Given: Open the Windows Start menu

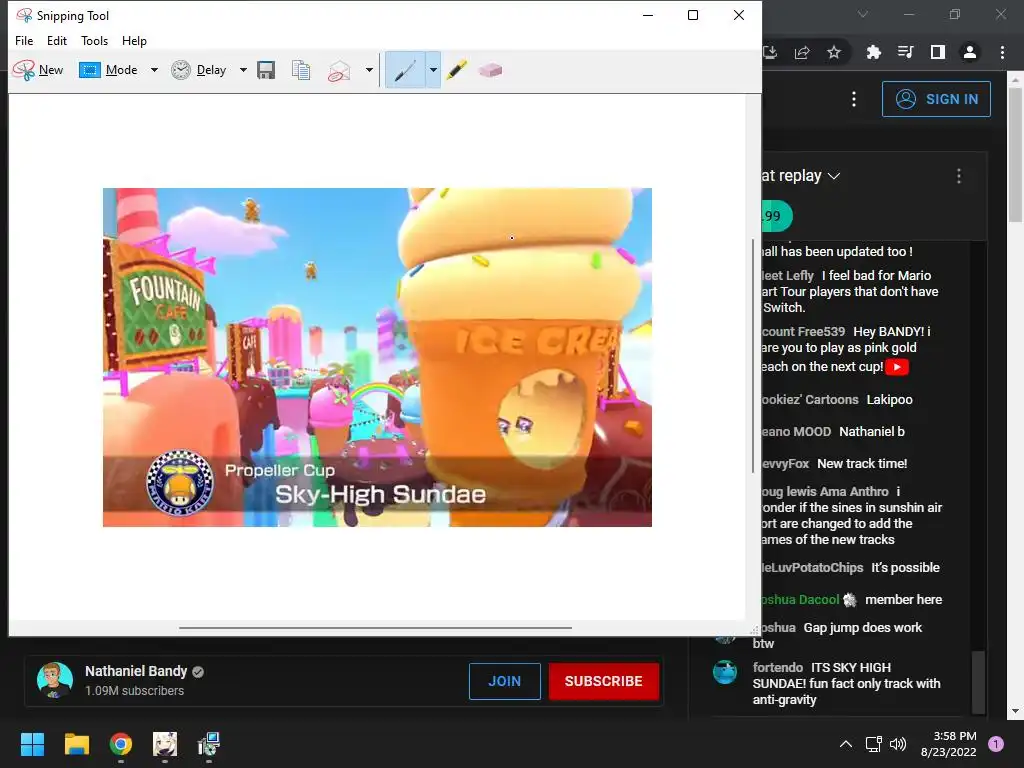Looking at the screenshot, I should [x=32, y=744].
